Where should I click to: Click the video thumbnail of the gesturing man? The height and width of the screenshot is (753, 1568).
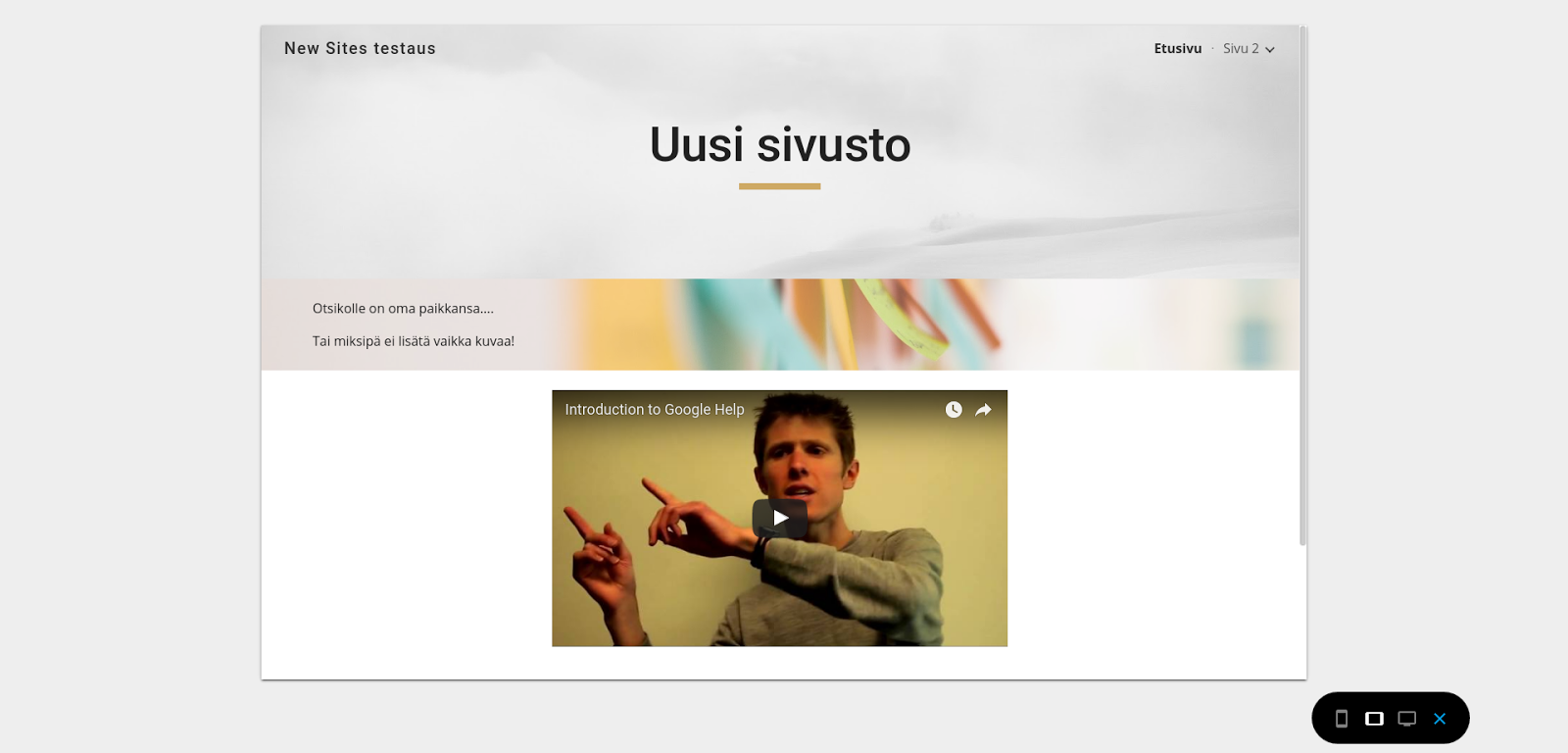click(780, 519)
